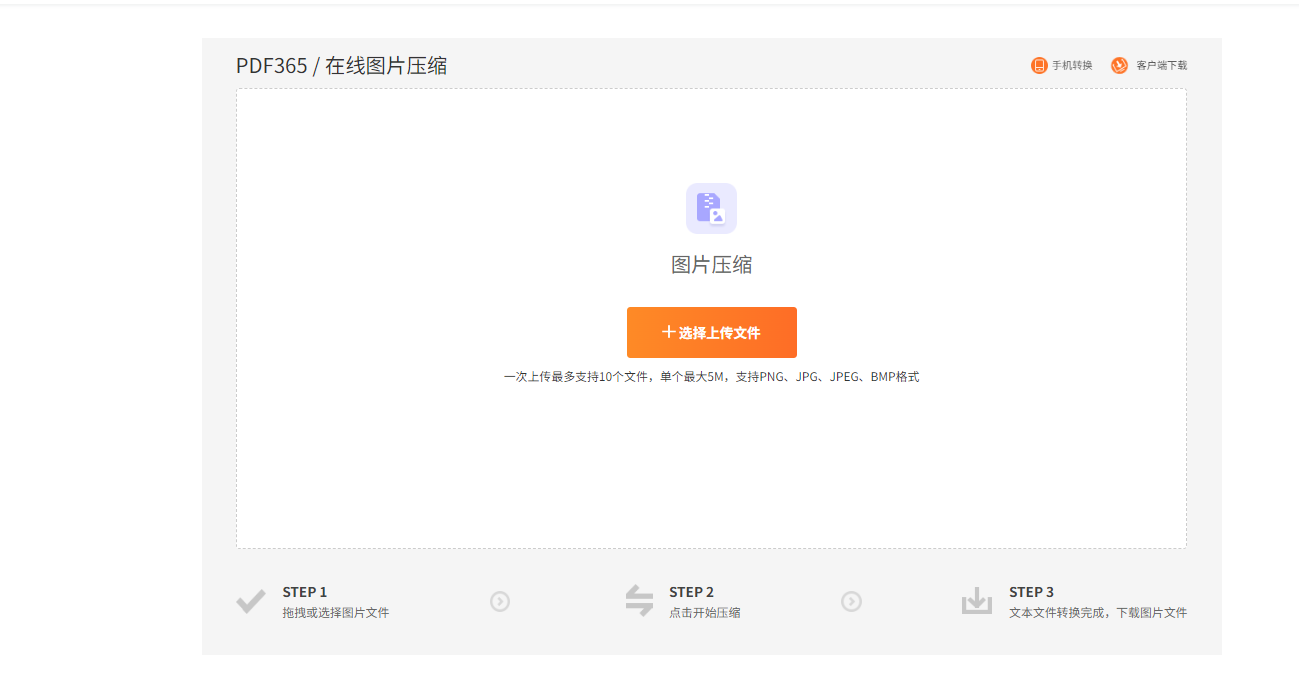Click the upload file format hint text
This screenshot has height=679, width=1299.
(x=711, y=377)
